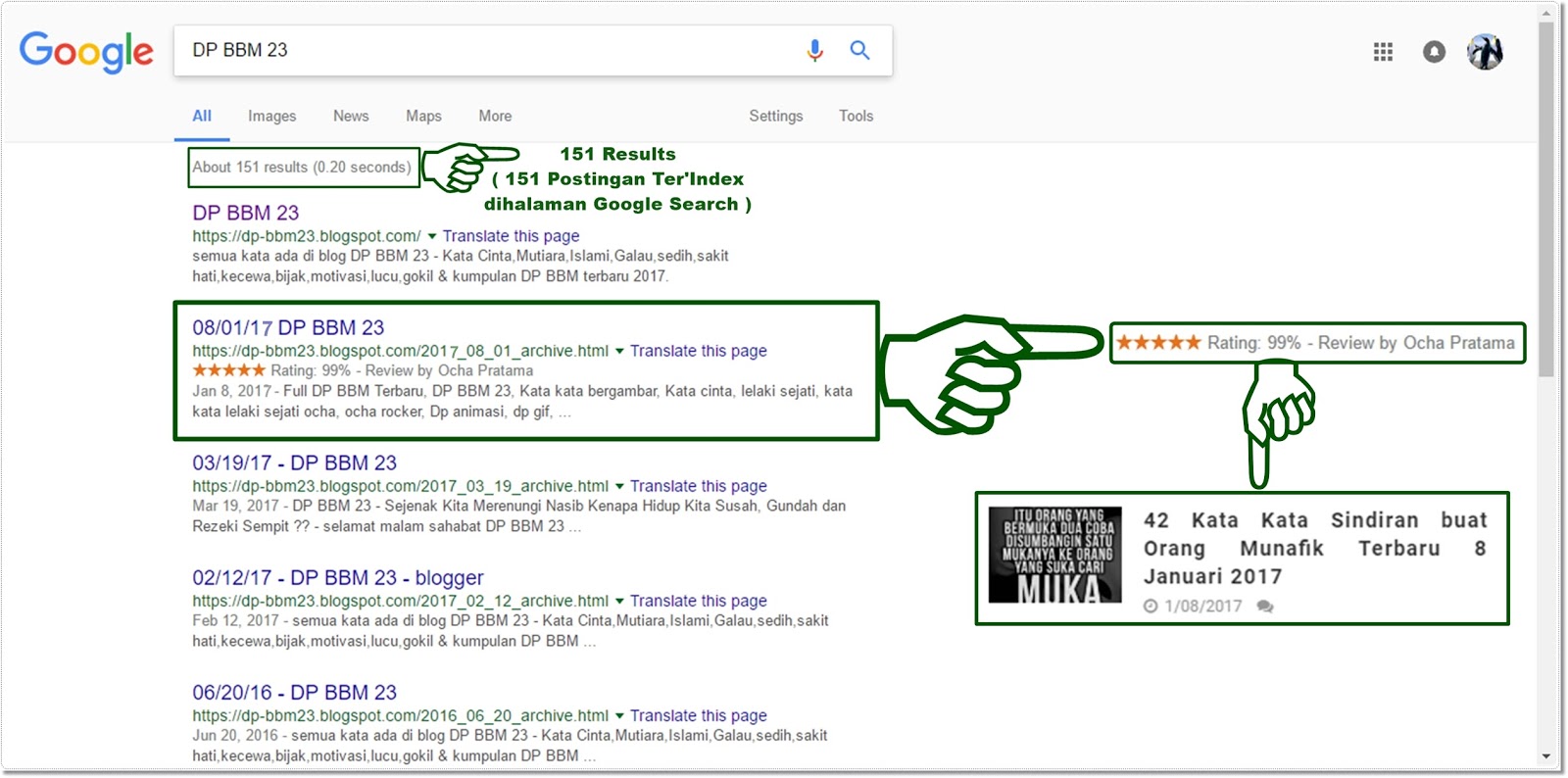Open the 03/19/17 - DP BBM 23 result

[x=294, y=462]
